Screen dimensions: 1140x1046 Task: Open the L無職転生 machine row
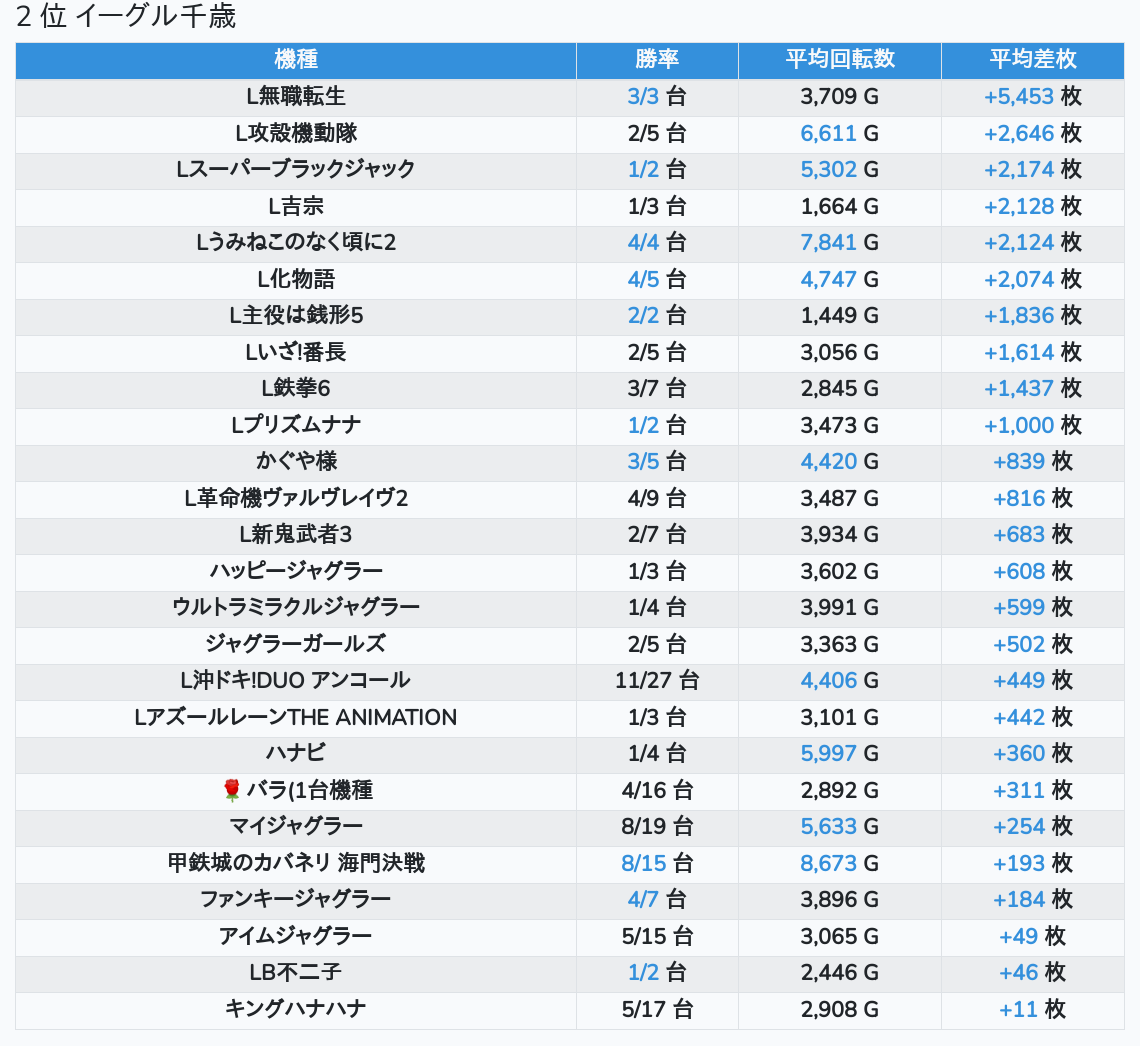point(296,97)
